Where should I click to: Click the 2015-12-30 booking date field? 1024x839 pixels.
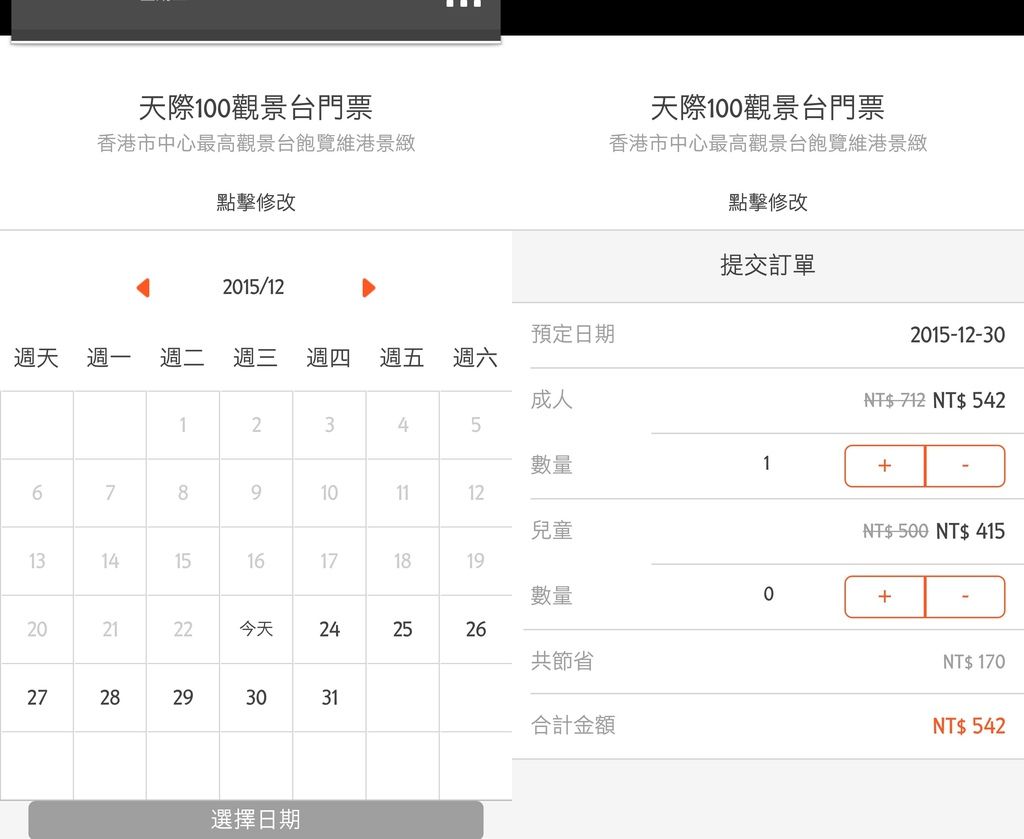pos(768,335)
